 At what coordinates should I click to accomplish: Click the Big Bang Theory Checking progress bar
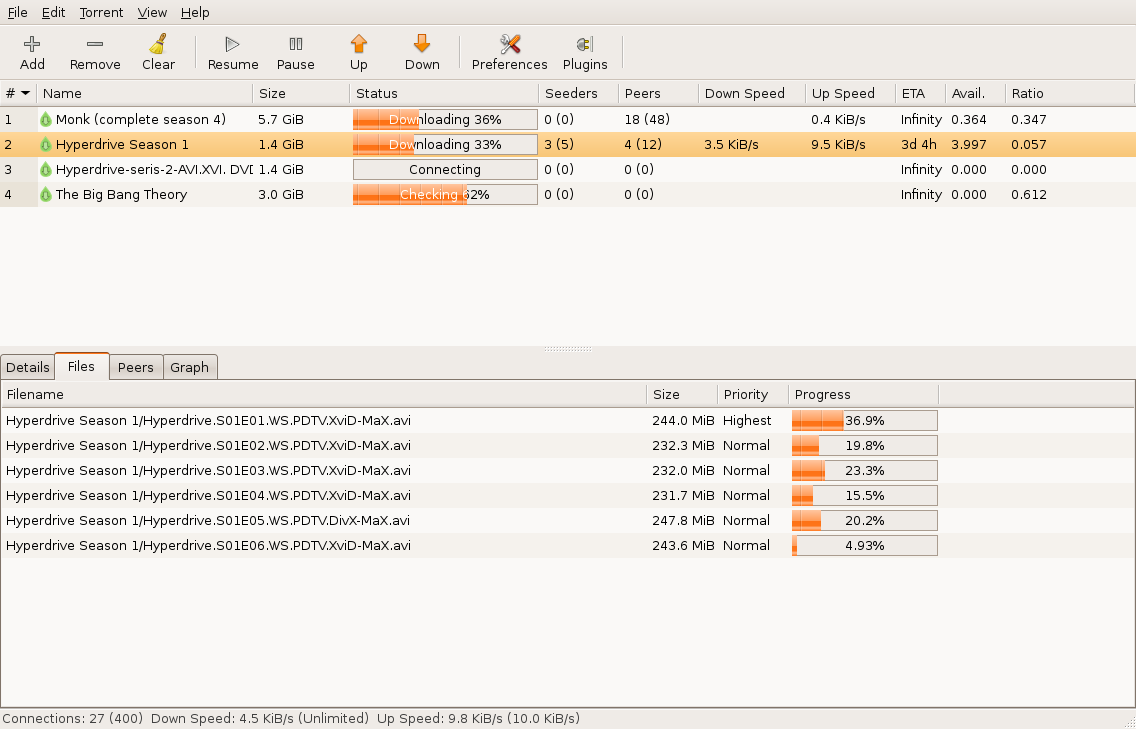point(445,195)
